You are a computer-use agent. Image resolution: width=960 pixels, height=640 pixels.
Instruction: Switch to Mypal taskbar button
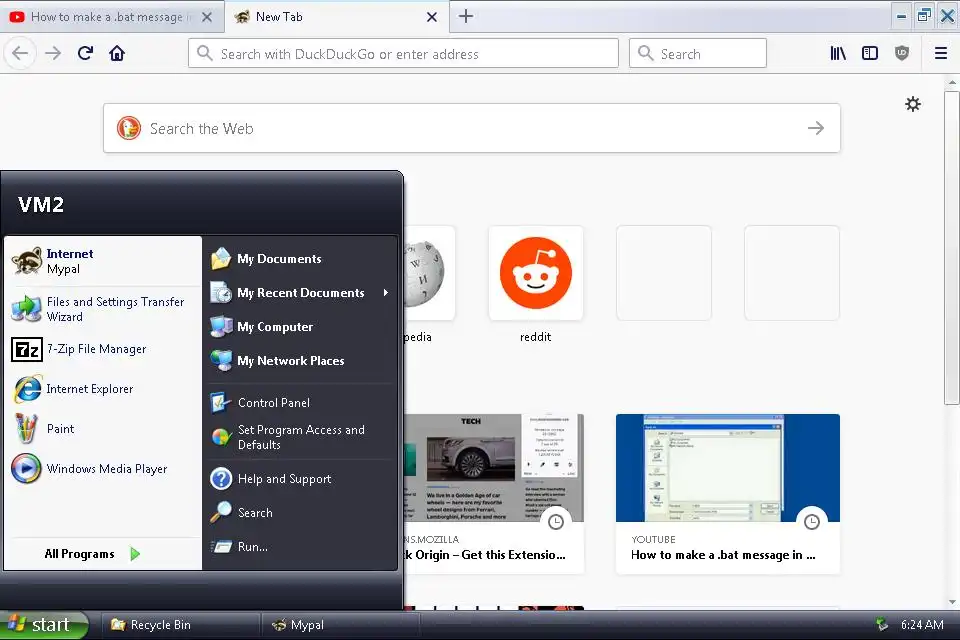340,625
